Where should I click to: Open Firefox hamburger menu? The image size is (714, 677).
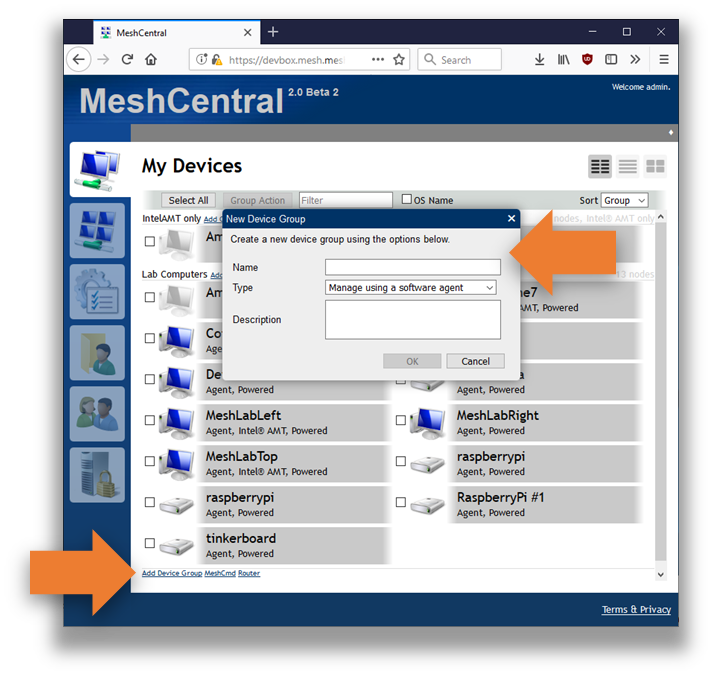tap(663, 60)
